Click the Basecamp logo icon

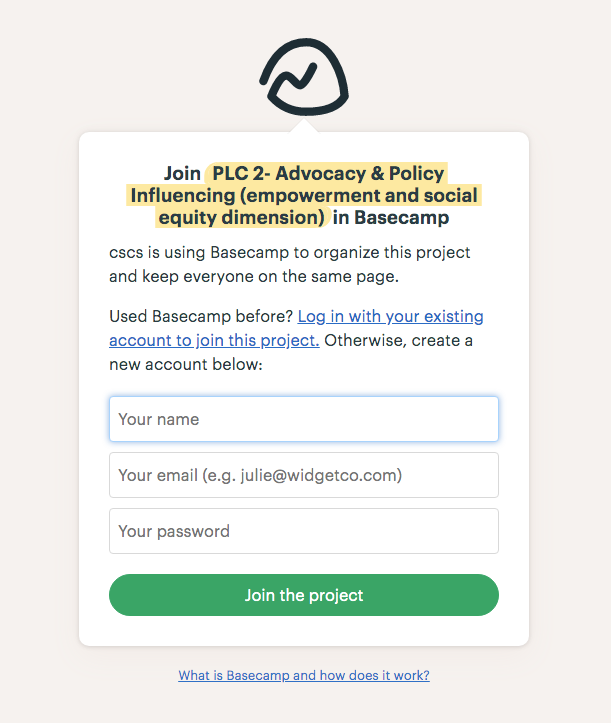304,77
